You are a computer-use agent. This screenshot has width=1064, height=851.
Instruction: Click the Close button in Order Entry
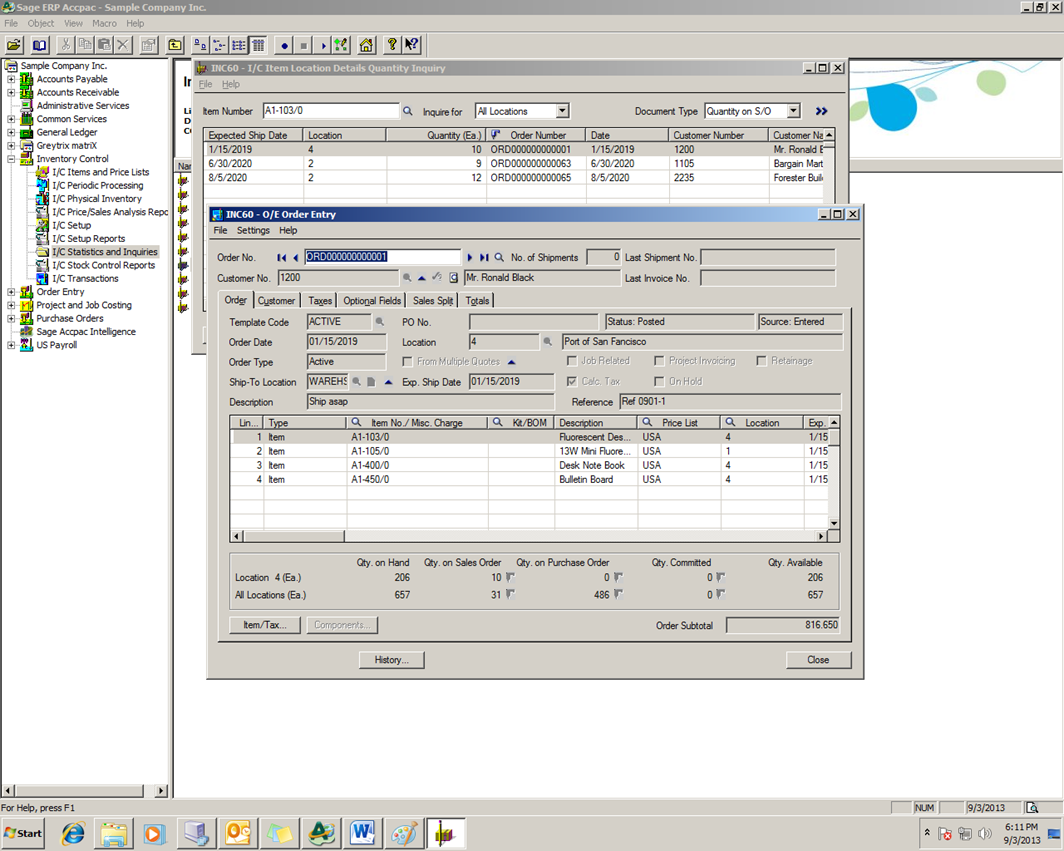point(818,660)
